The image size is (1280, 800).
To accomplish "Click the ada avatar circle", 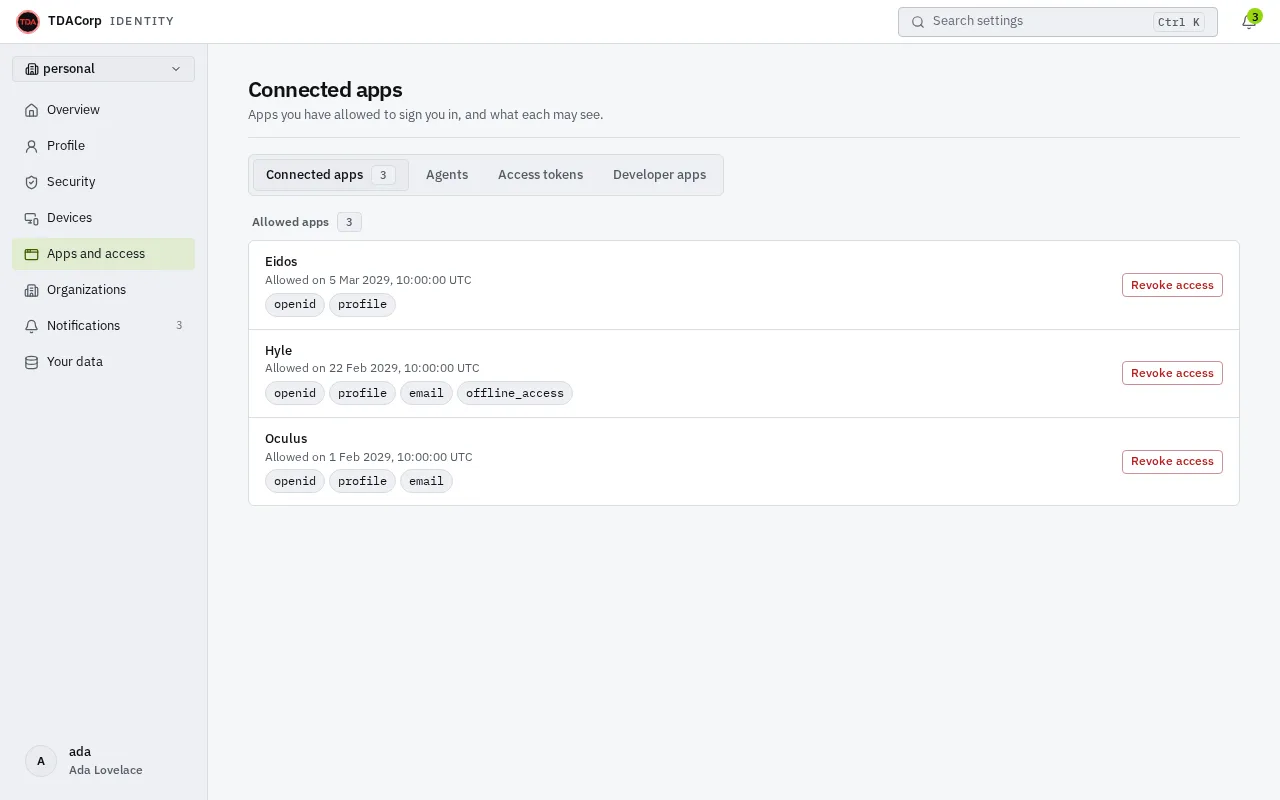I will 41,761.
